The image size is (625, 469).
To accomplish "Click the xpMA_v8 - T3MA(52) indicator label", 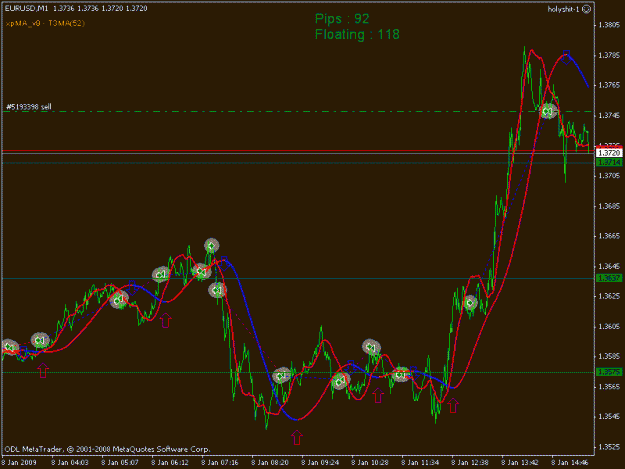I will pos(45,23).
